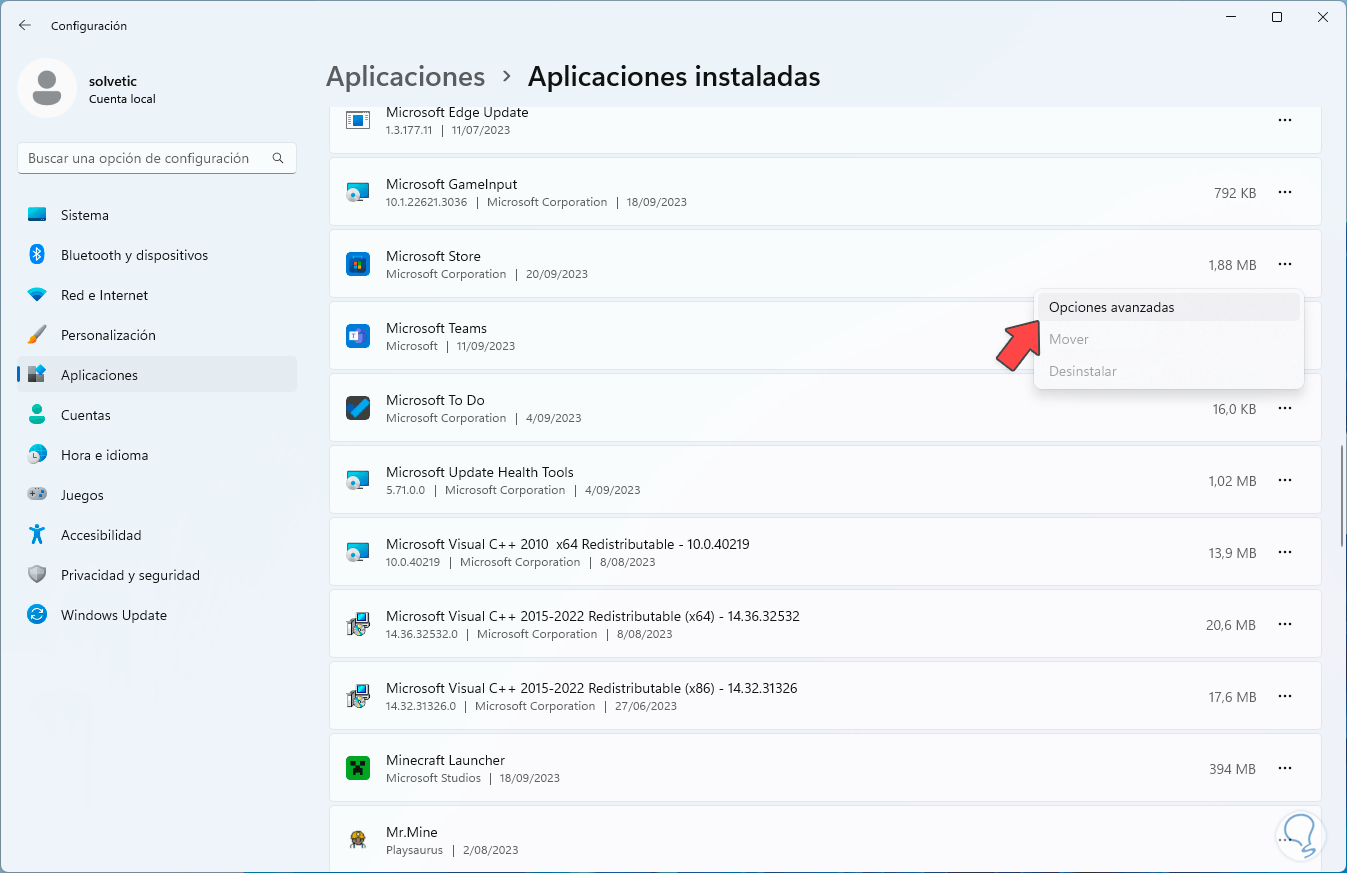The image size is (1347, 873).
Task: Click the Microsoft Teams app icon
Action: click(x=358, y=336)
